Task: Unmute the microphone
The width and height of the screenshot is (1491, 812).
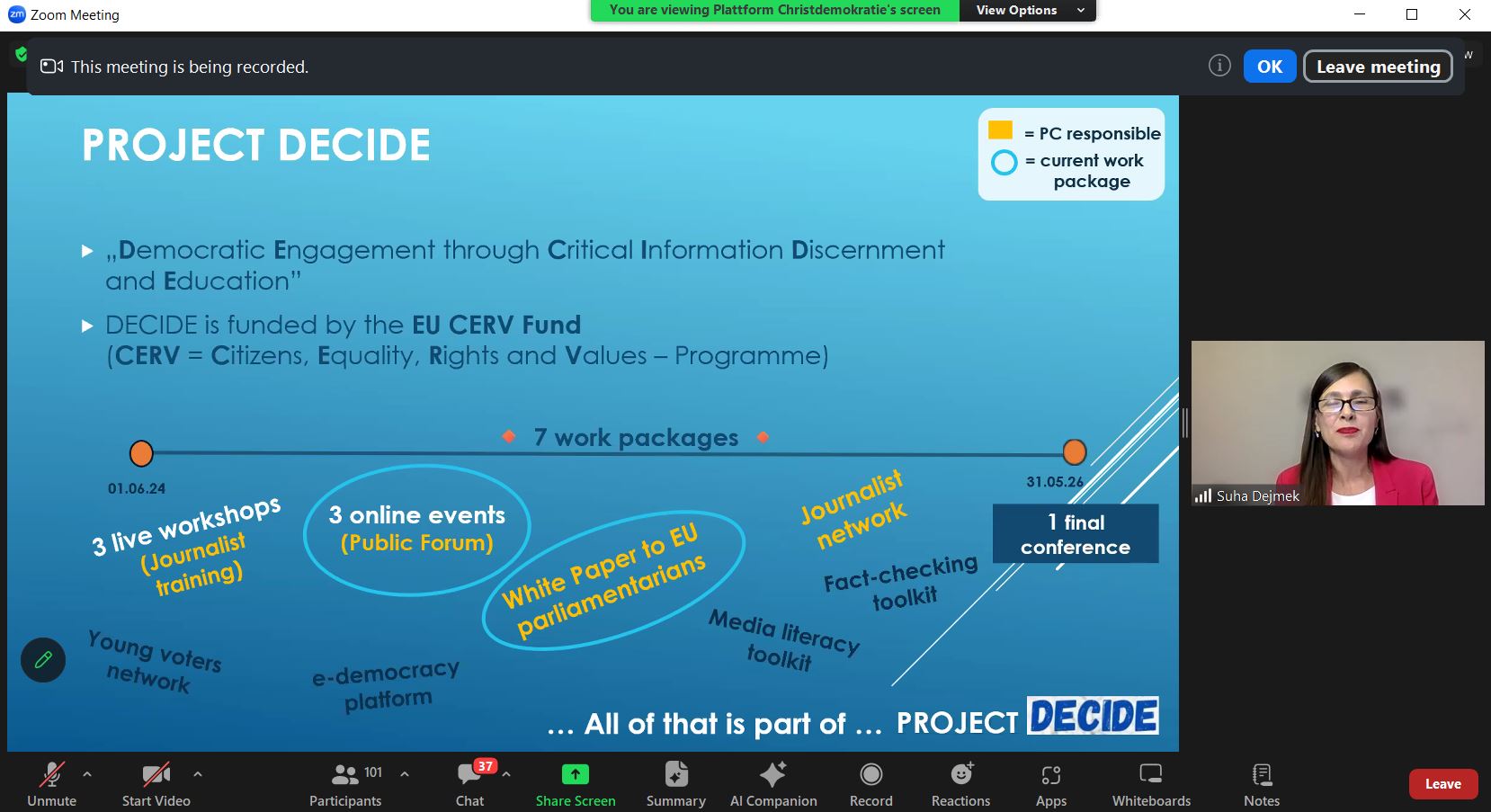Action: 51,783
